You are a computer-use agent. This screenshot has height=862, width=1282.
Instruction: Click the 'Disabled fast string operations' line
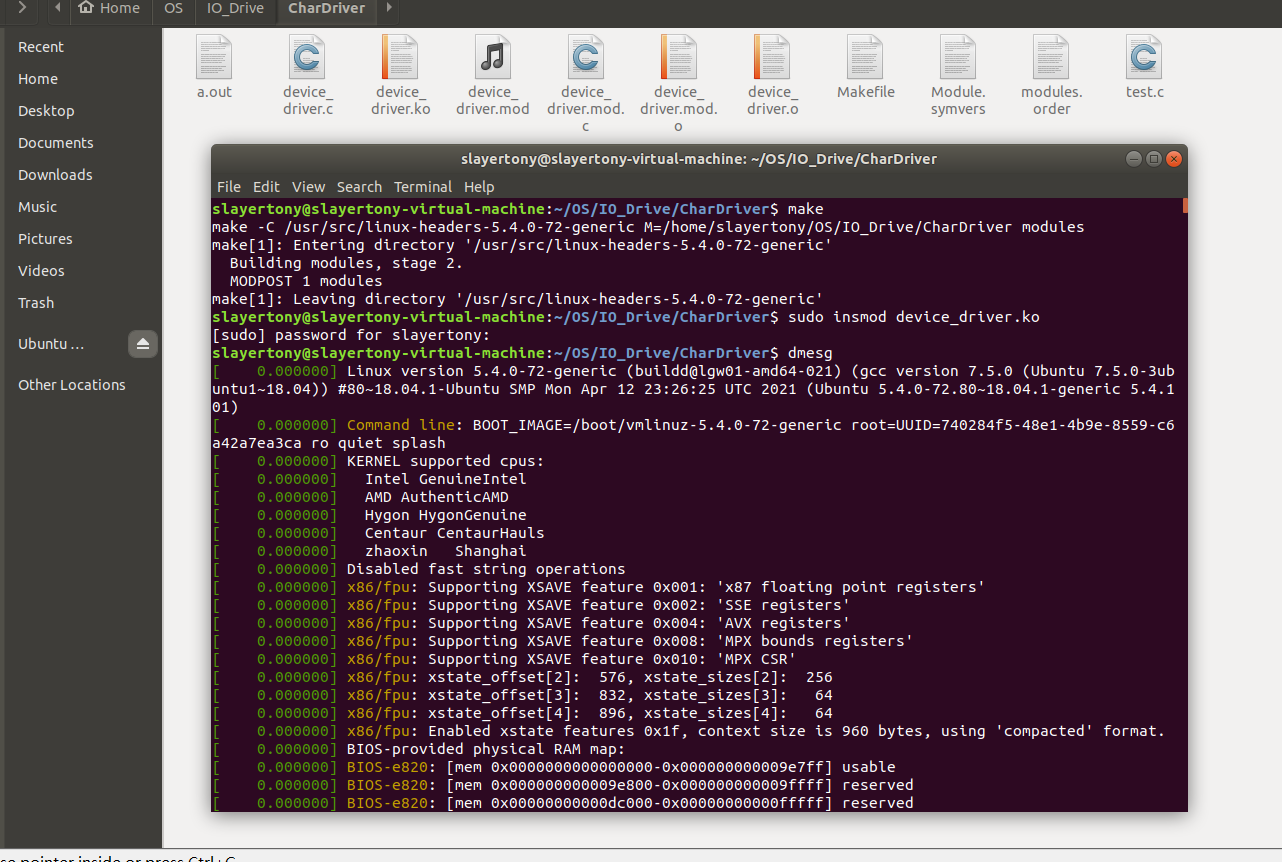click(x=486, y=569)
